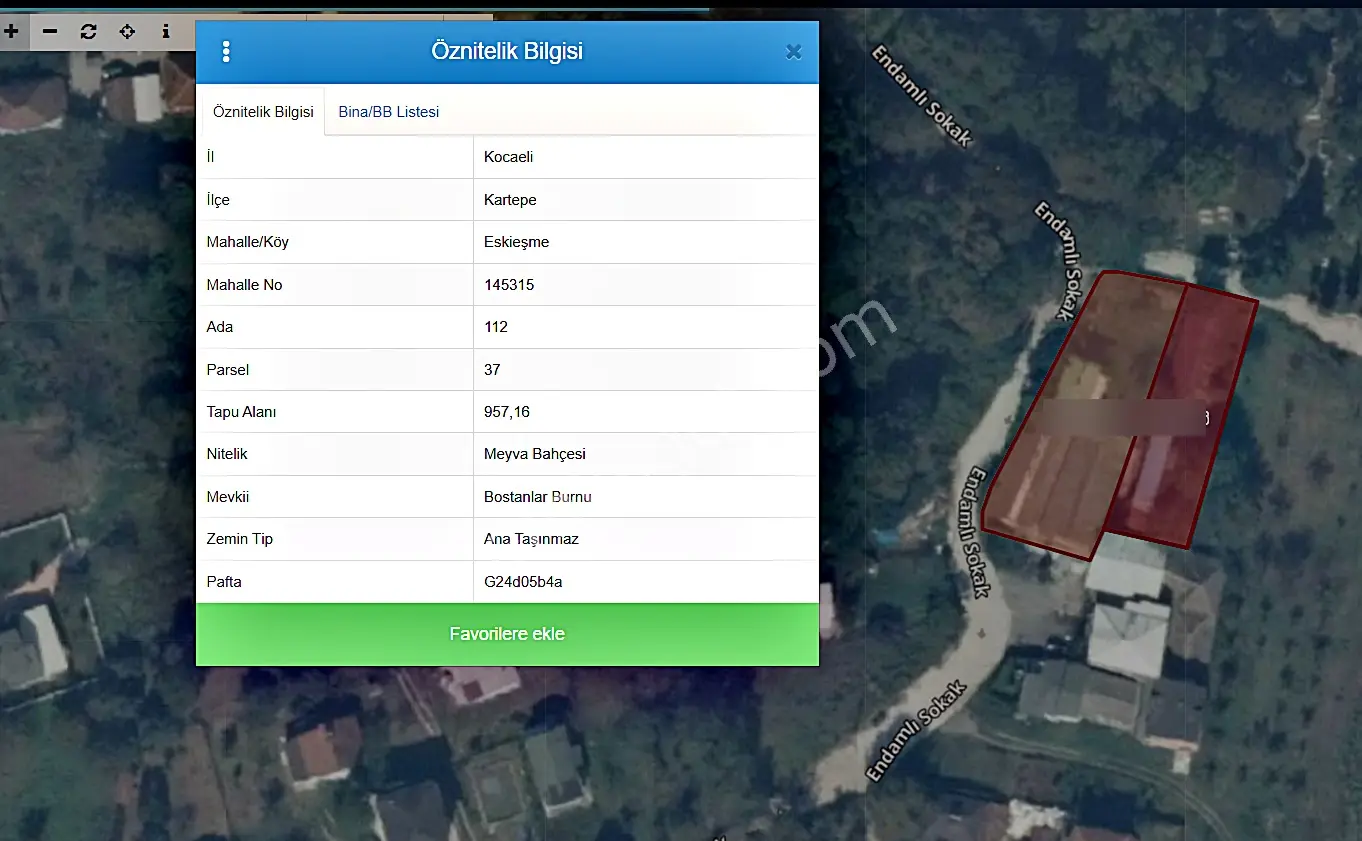Click the Meyva Bahçesi Nitelik value
The image size is (1362, 841).
[535, 454]
